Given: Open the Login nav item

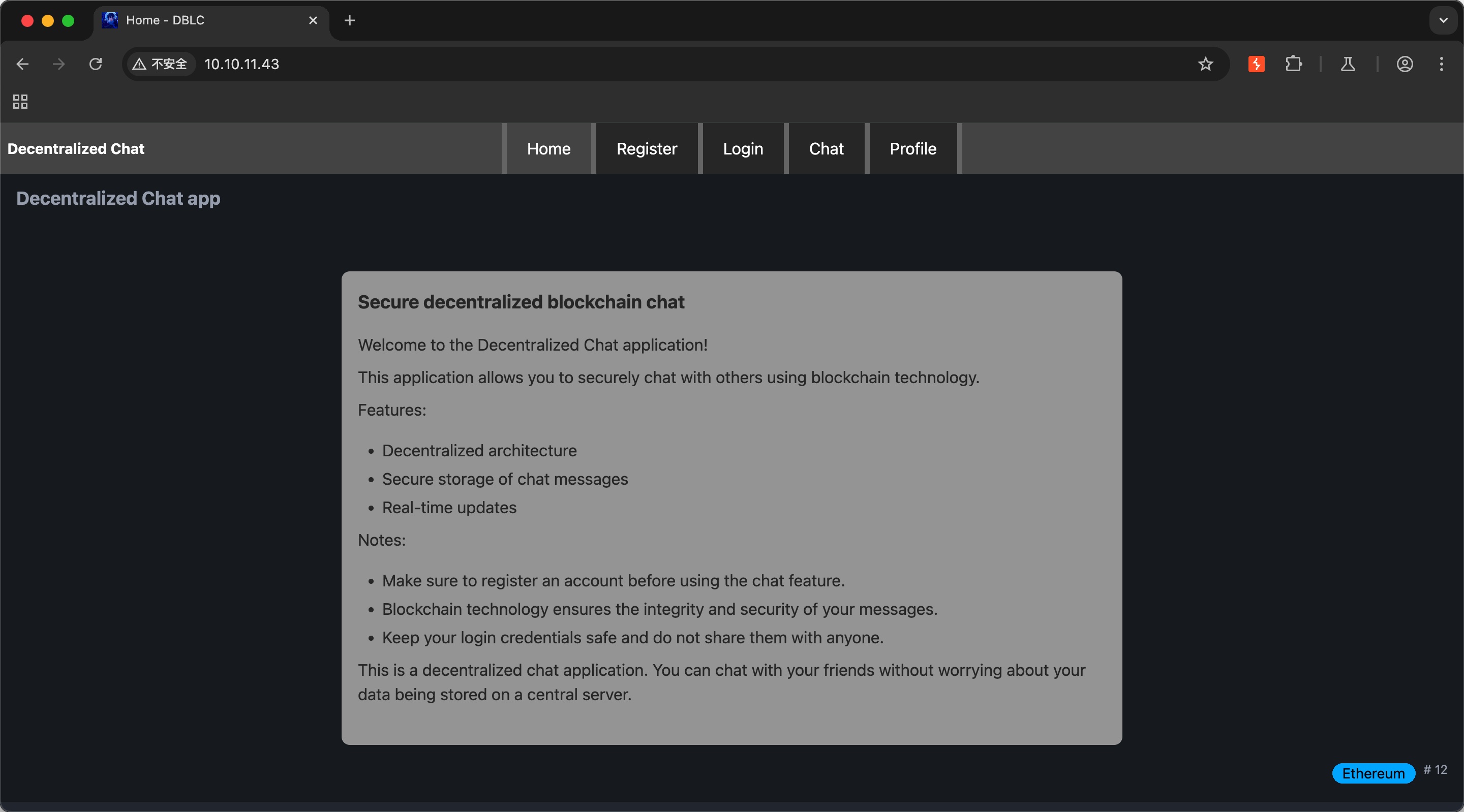Looking at the screenshot, I should [743, 149].
